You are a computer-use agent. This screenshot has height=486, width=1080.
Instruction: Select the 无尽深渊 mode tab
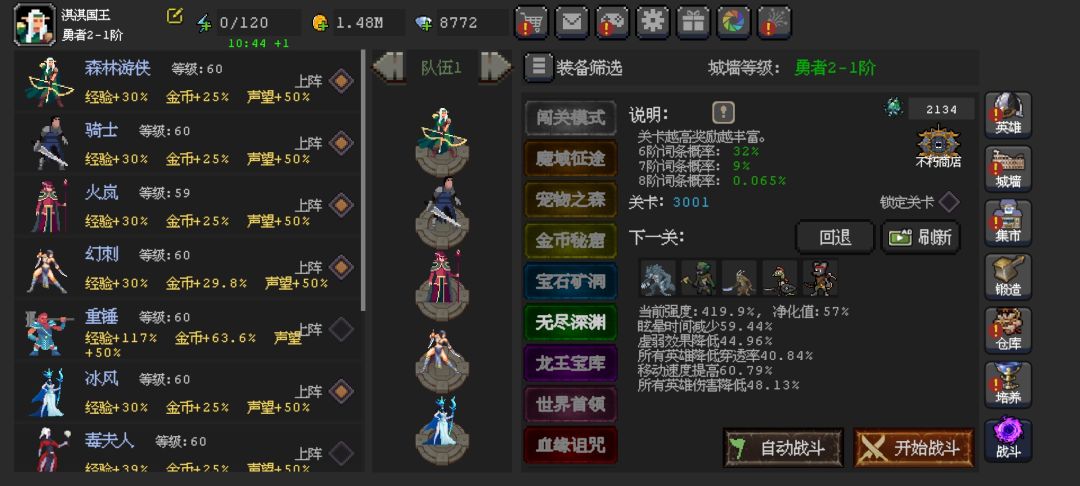(x=570, y=322)
